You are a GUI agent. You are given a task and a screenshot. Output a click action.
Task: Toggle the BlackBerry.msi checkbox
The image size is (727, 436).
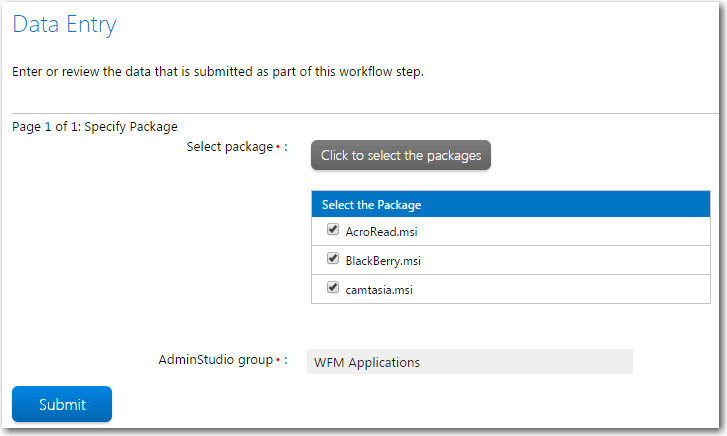coord(333,258)
